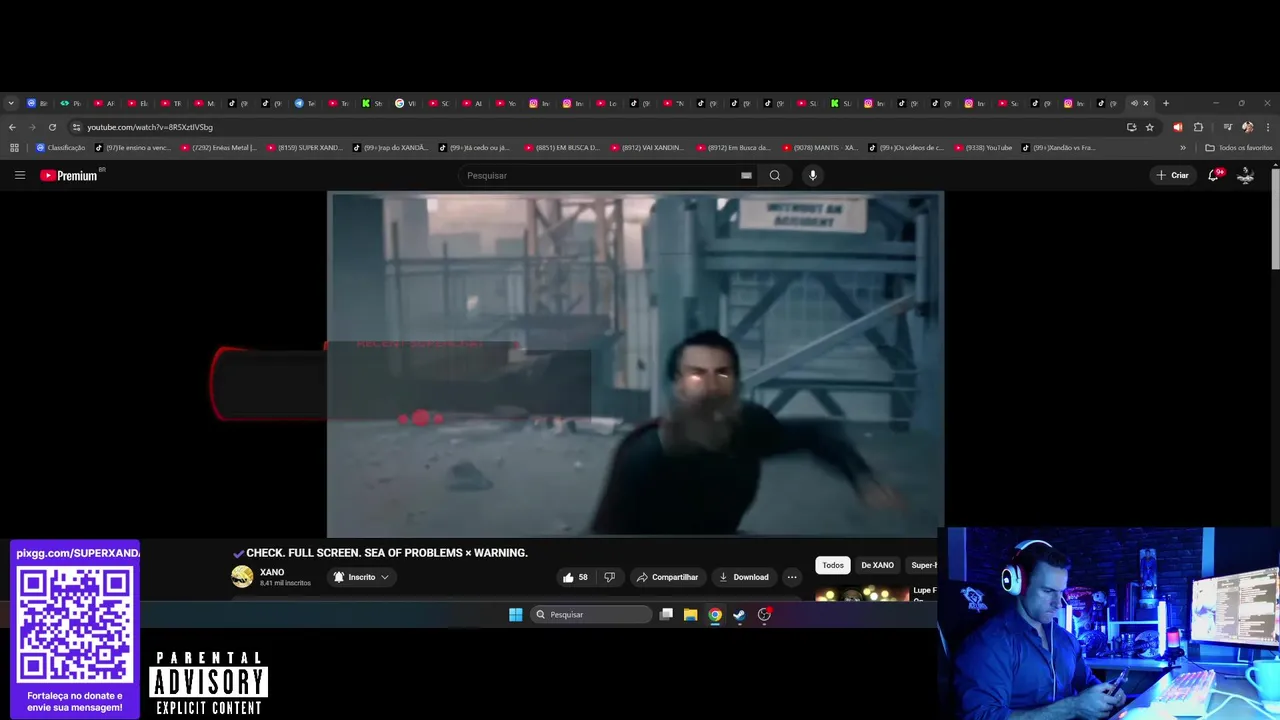Open Chrome profile avatar in toolbar
The width and height of the screenshot is (1280, 720).
click(x=1247, y=127)
